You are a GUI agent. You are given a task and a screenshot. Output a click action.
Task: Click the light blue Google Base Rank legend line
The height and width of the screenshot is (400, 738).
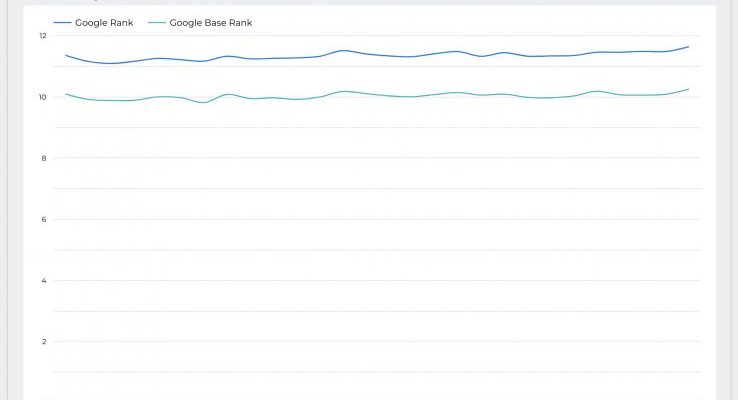156,22
